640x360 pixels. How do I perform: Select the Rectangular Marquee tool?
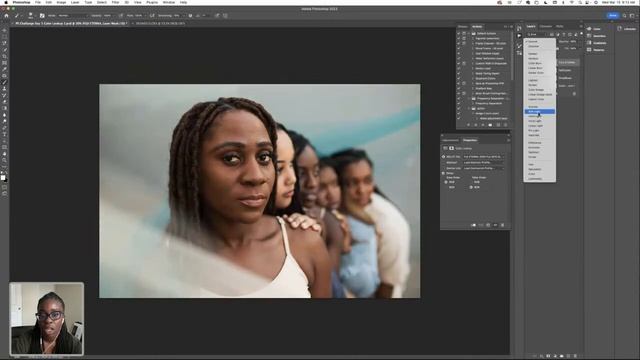(x=4, y=36)
